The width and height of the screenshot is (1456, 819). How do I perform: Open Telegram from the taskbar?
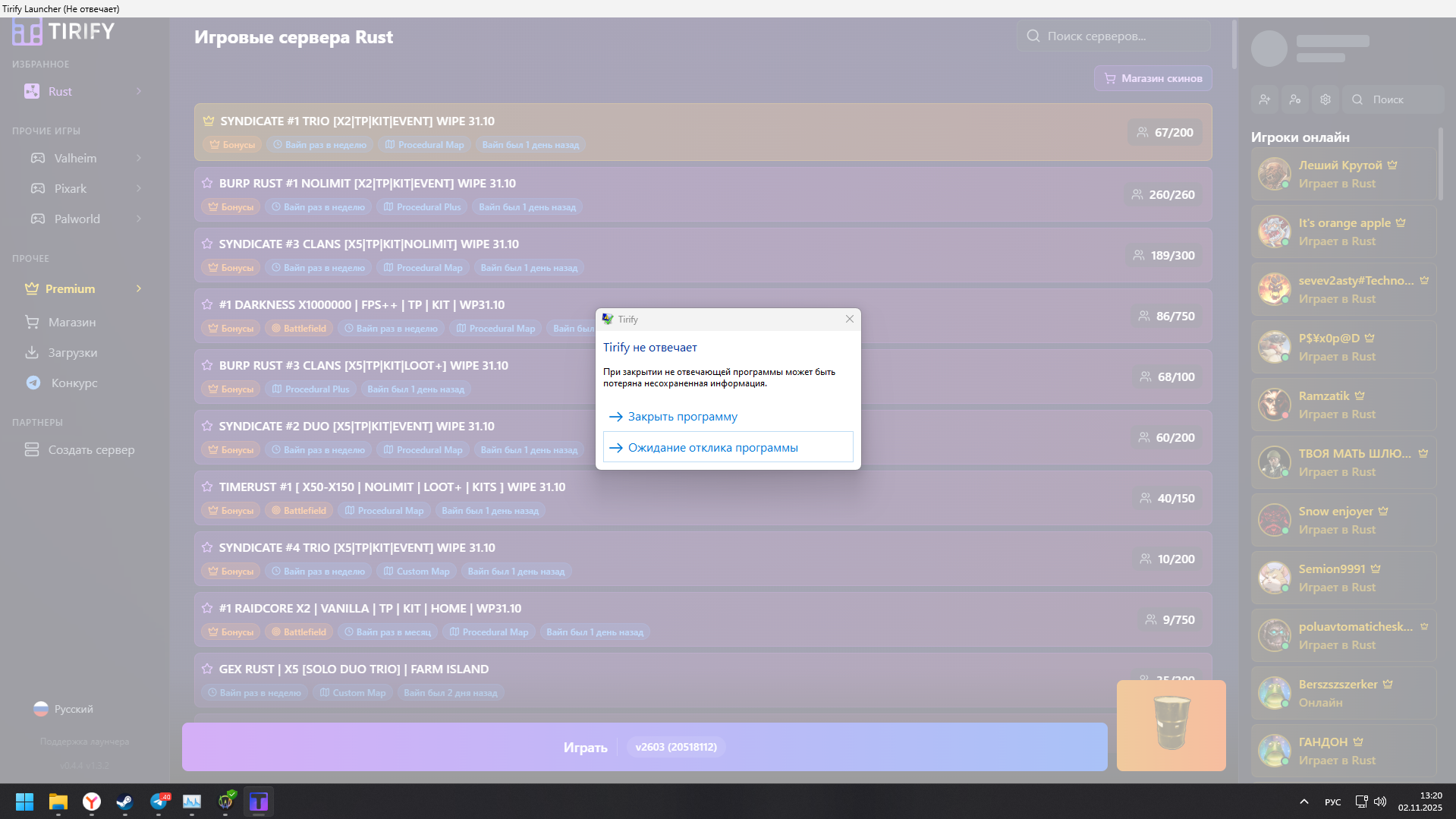159,802
